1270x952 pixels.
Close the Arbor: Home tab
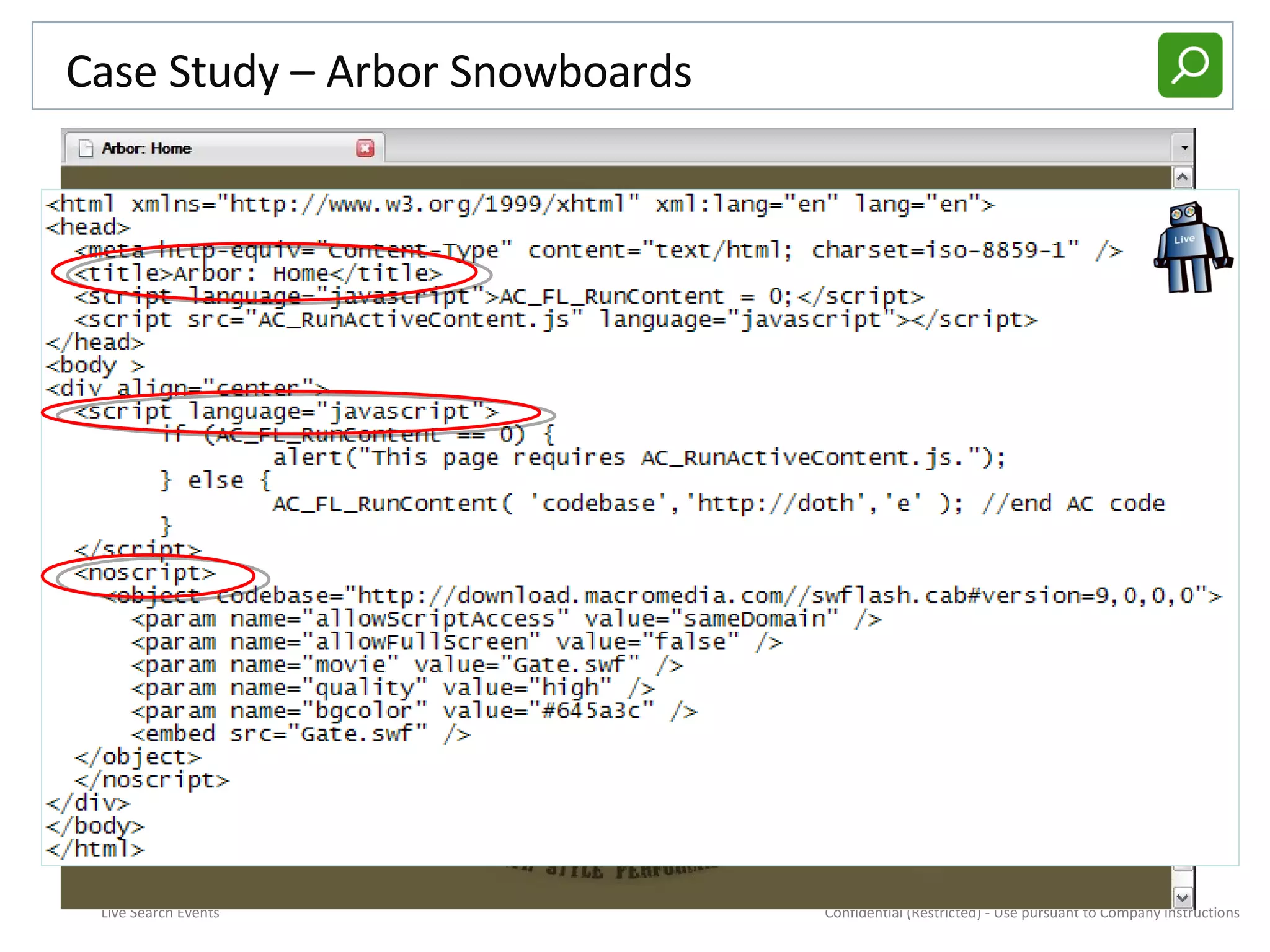[x=365, y=149]
